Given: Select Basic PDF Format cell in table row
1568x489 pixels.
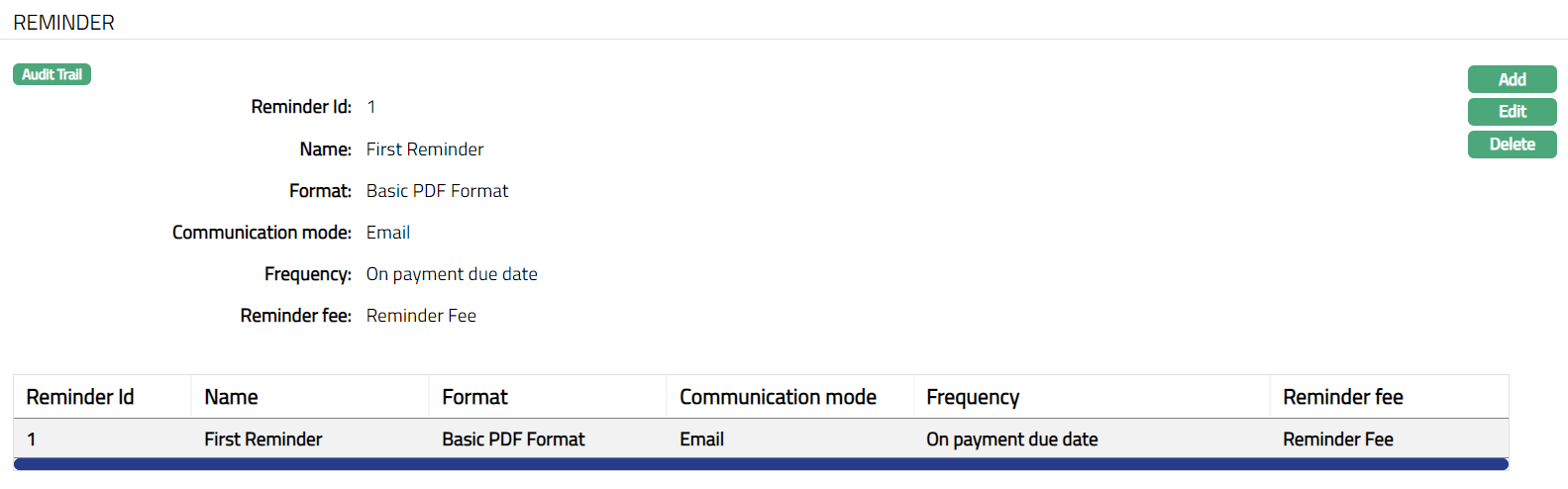Looking at the screenshot, I should coord(513,440).
